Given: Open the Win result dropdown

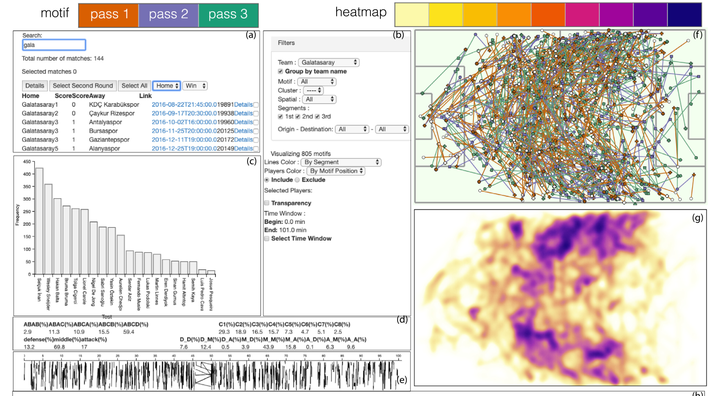Looking at the screenshot, I should click(195, 85).
